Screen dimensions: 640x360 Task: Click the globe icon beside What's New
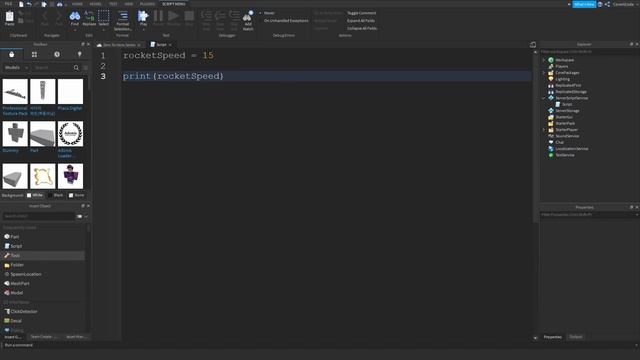[600, 4]
